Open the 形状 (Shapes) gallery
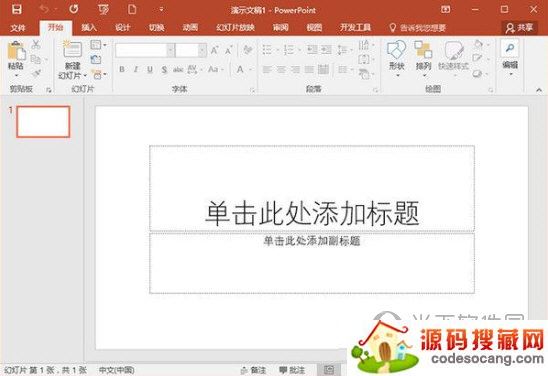 tap(396, 58)
